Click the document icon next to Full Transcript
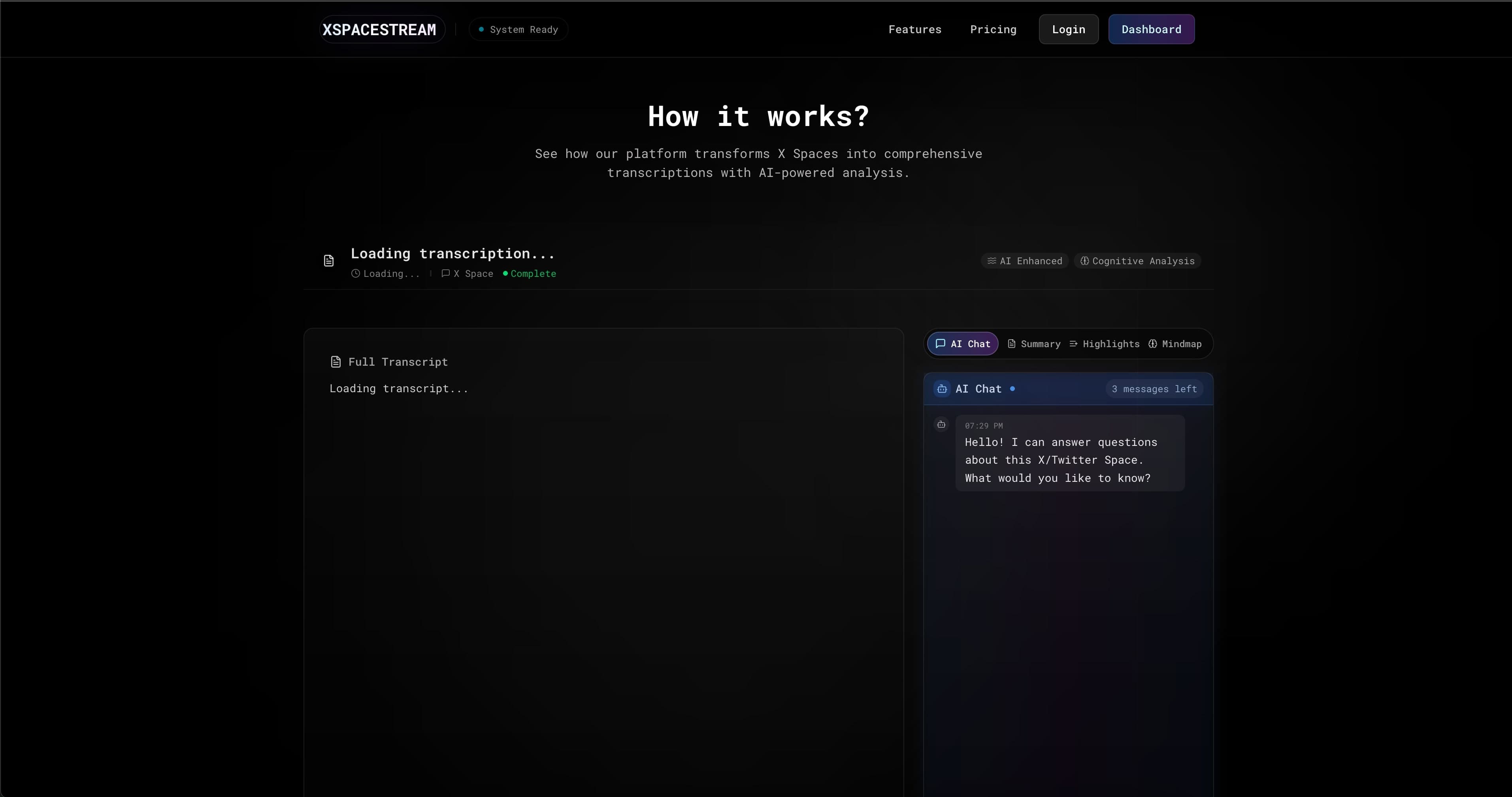The image size is (1512, 797). pyautogui.click(x=335, y=362)
